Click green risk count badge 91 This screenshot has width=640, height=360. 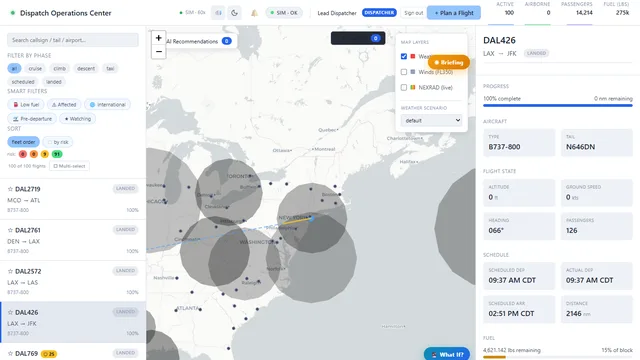coord(57,154)
